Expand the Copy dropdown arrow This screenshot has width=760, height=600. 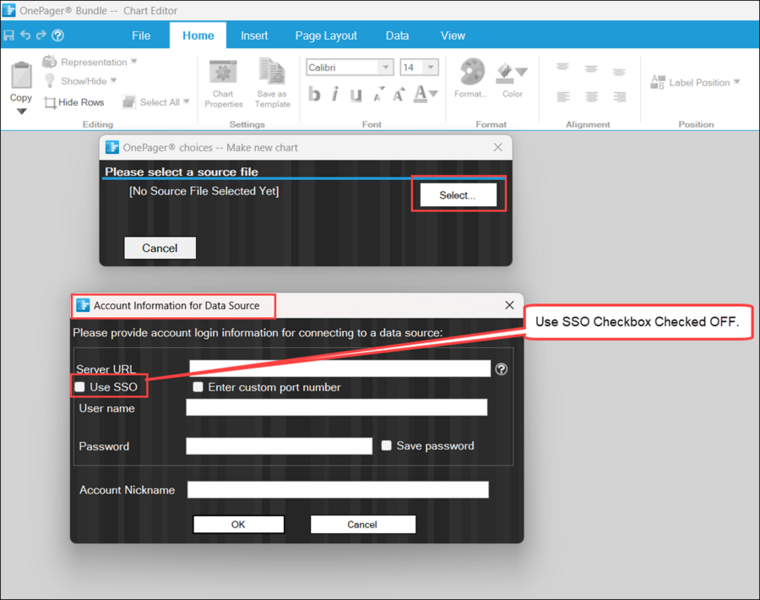(21, 111)
